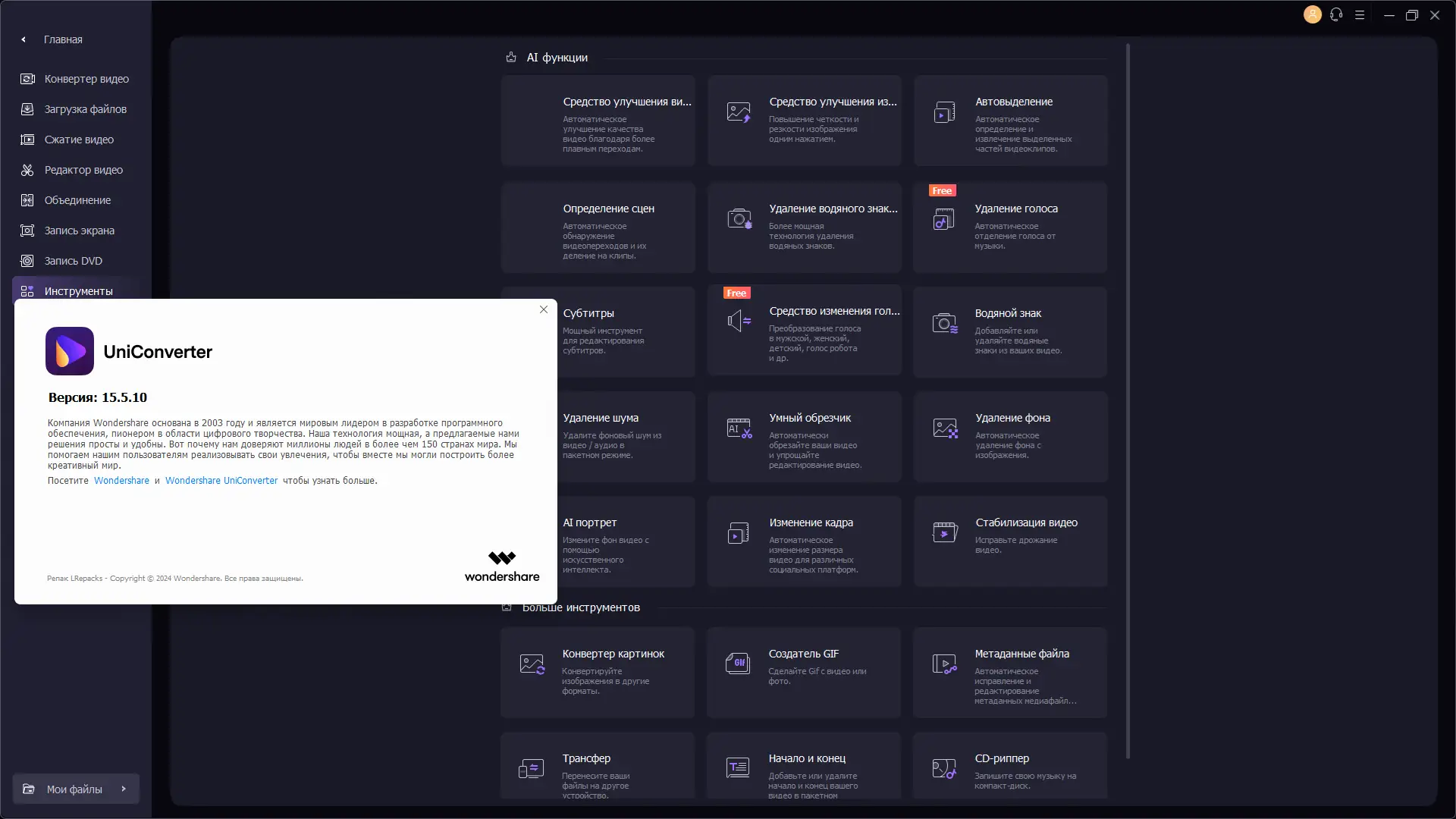Click the image enhancer tool icon
This screenshot has width=1456, height=819.
(738, 112)
